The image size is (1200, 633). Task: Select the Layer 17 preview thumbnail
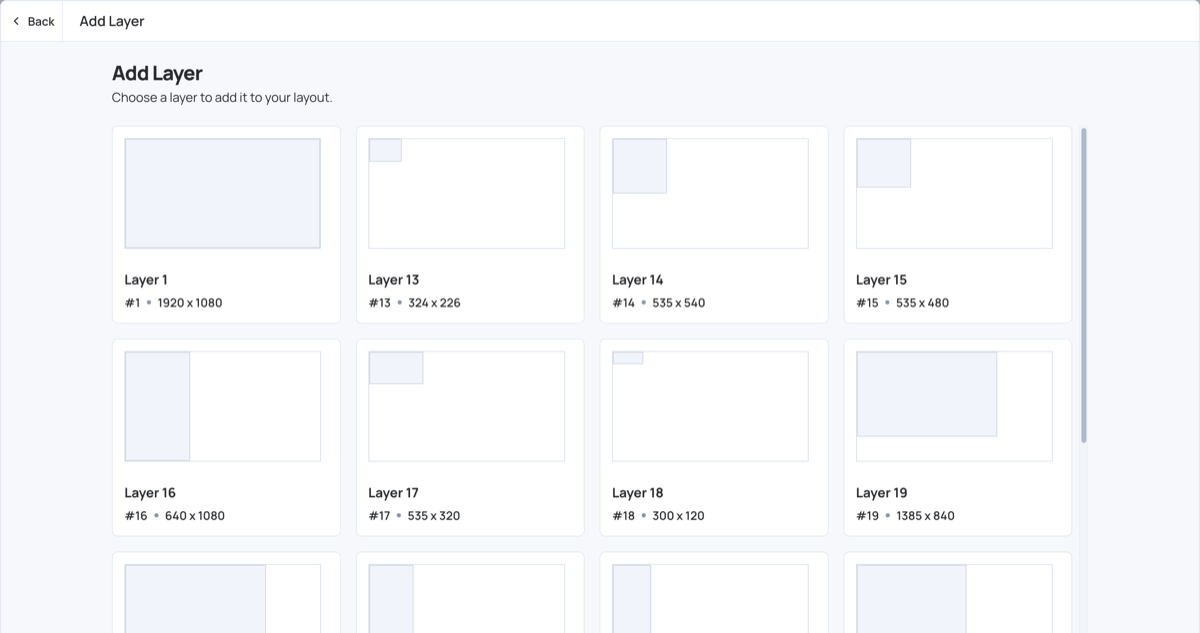pos(466,406)
